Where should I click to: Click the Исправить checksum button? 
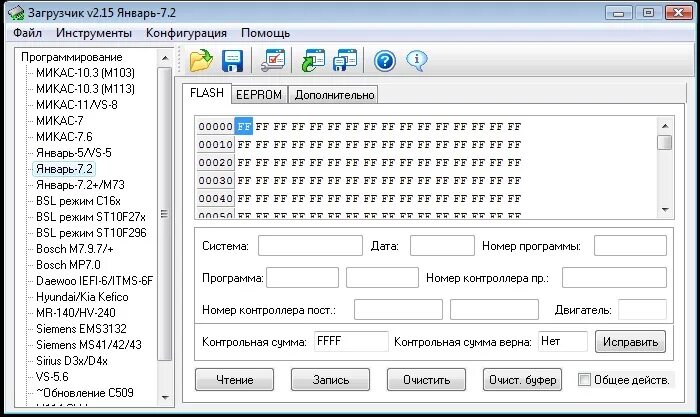pos(630,342)
